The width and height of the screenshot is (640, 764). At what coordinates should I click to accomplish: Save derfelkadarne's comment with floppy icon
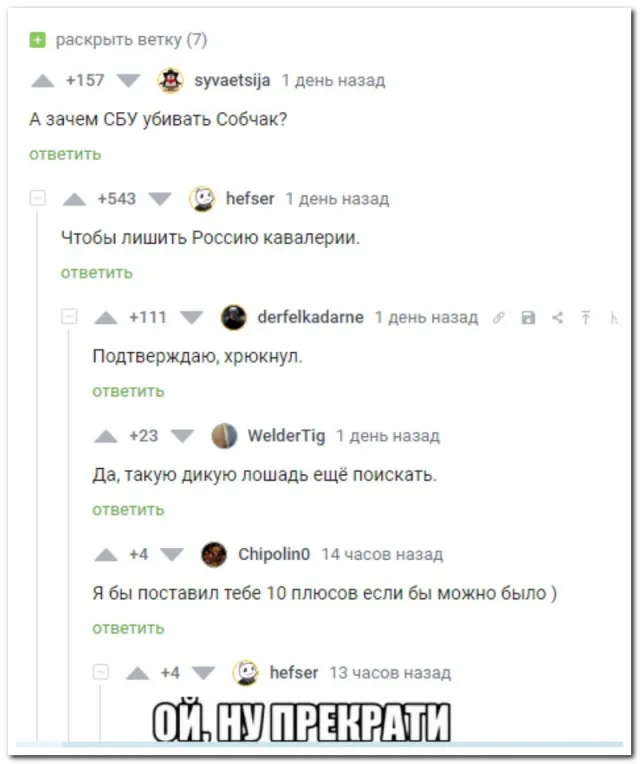click(528, 318)
